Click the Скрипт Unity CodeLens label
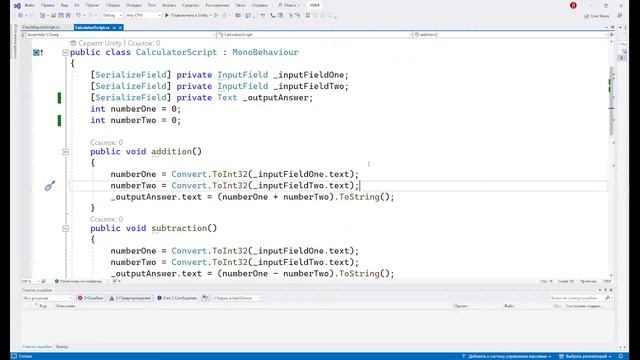Viewport: 640px width, 360px height. (100, 43)
